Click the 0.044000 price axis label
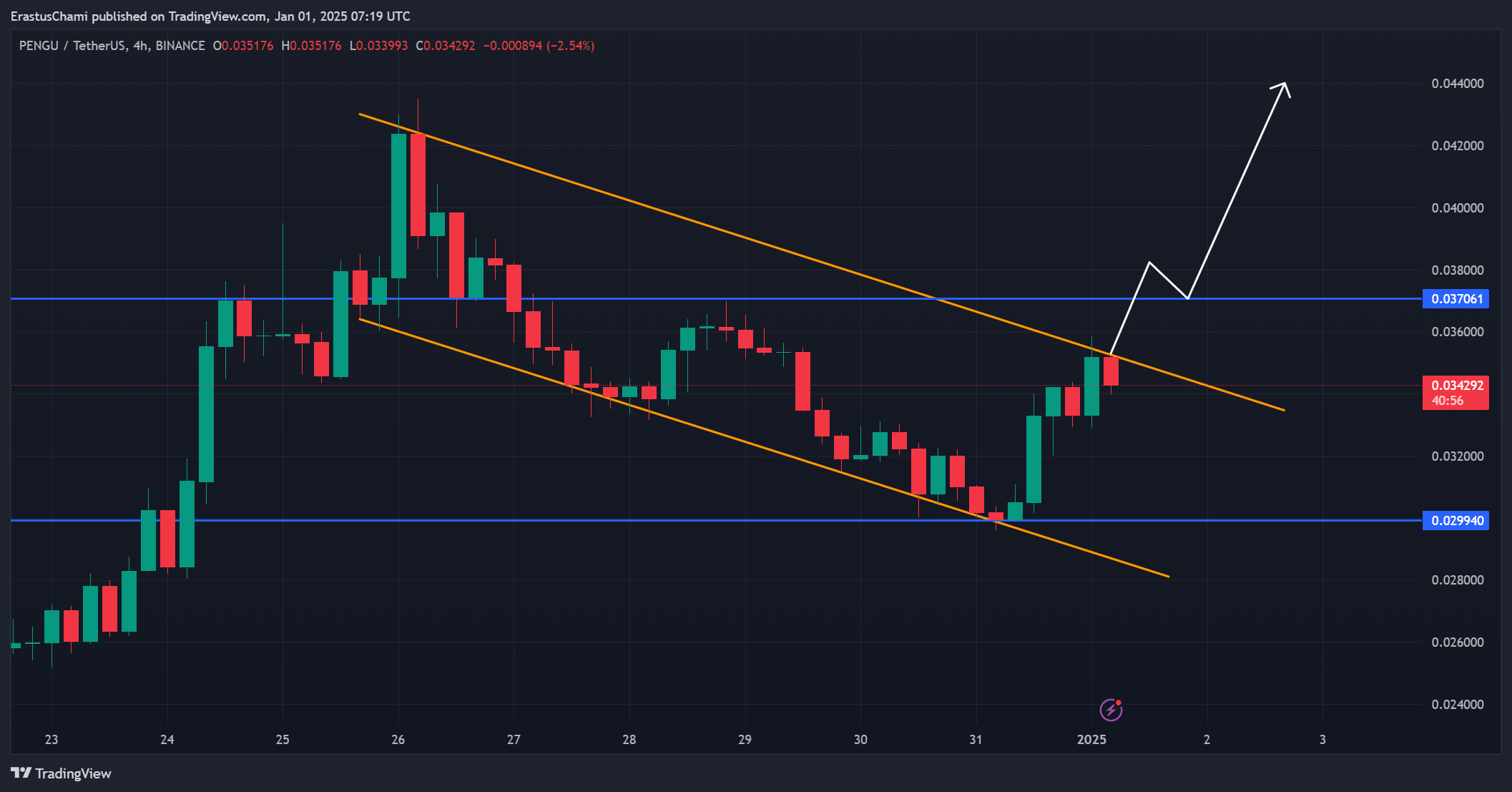The height and width of the screenshot is (792, 1512). point(1458,84)
